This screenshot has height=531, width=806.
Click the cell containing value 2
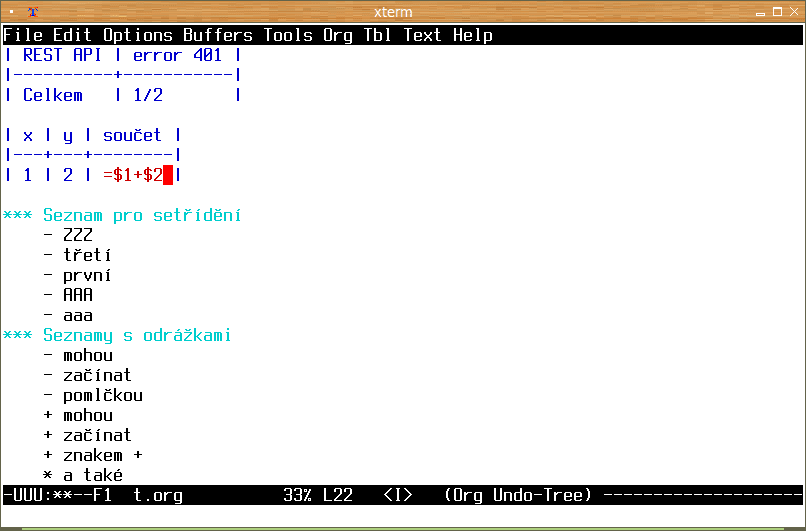point(68,175)
